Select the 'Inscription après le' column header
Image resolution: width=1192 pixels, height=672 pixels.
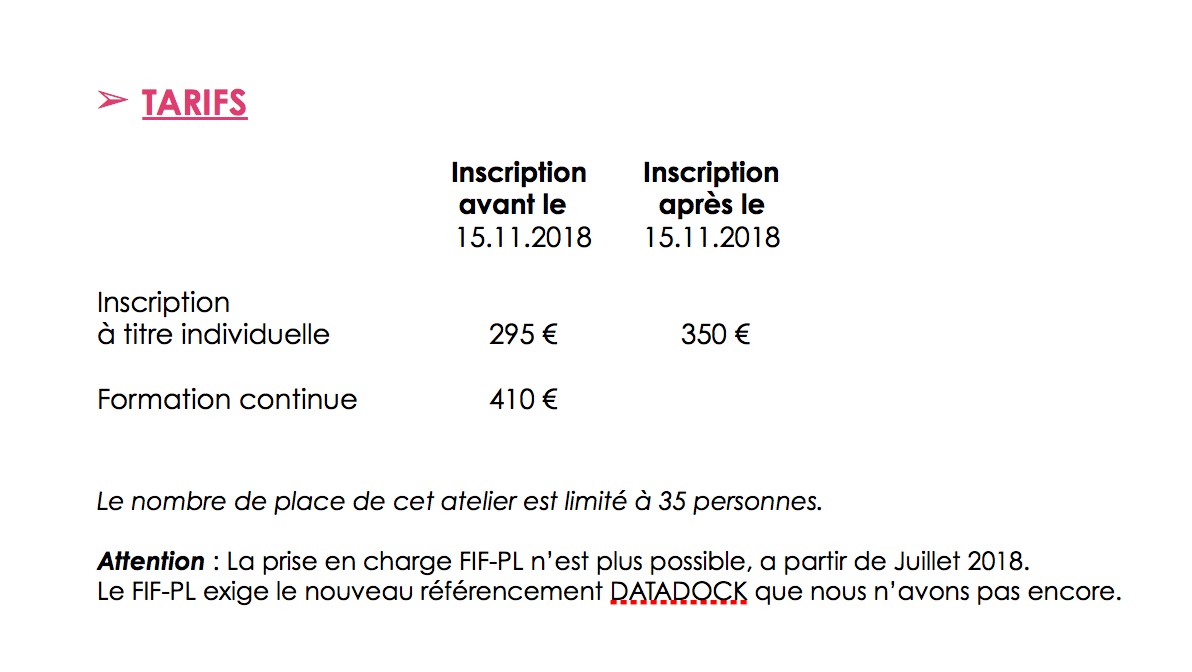coord(711,189)
